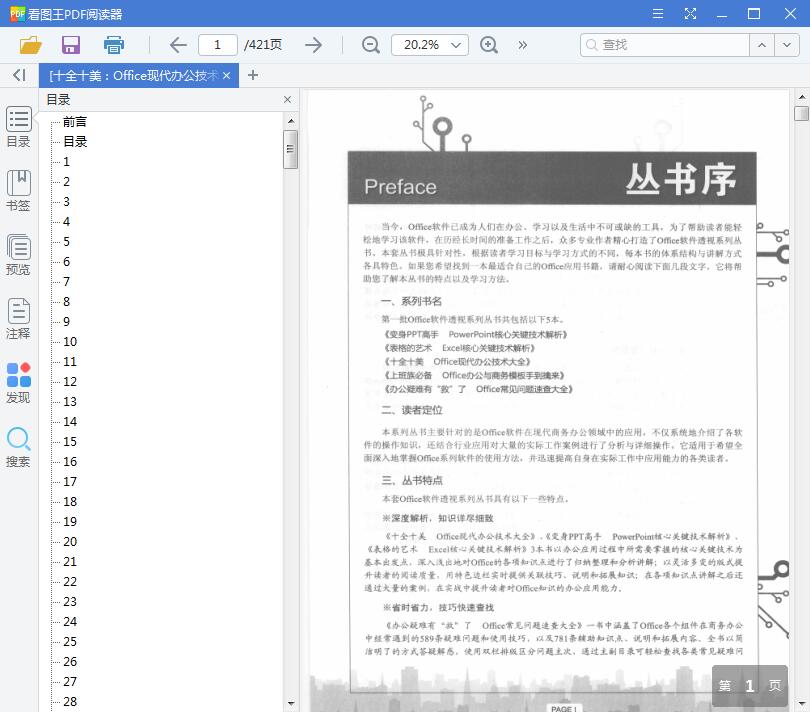Jump to outline entry 10
810x712 pixels.
70,342
